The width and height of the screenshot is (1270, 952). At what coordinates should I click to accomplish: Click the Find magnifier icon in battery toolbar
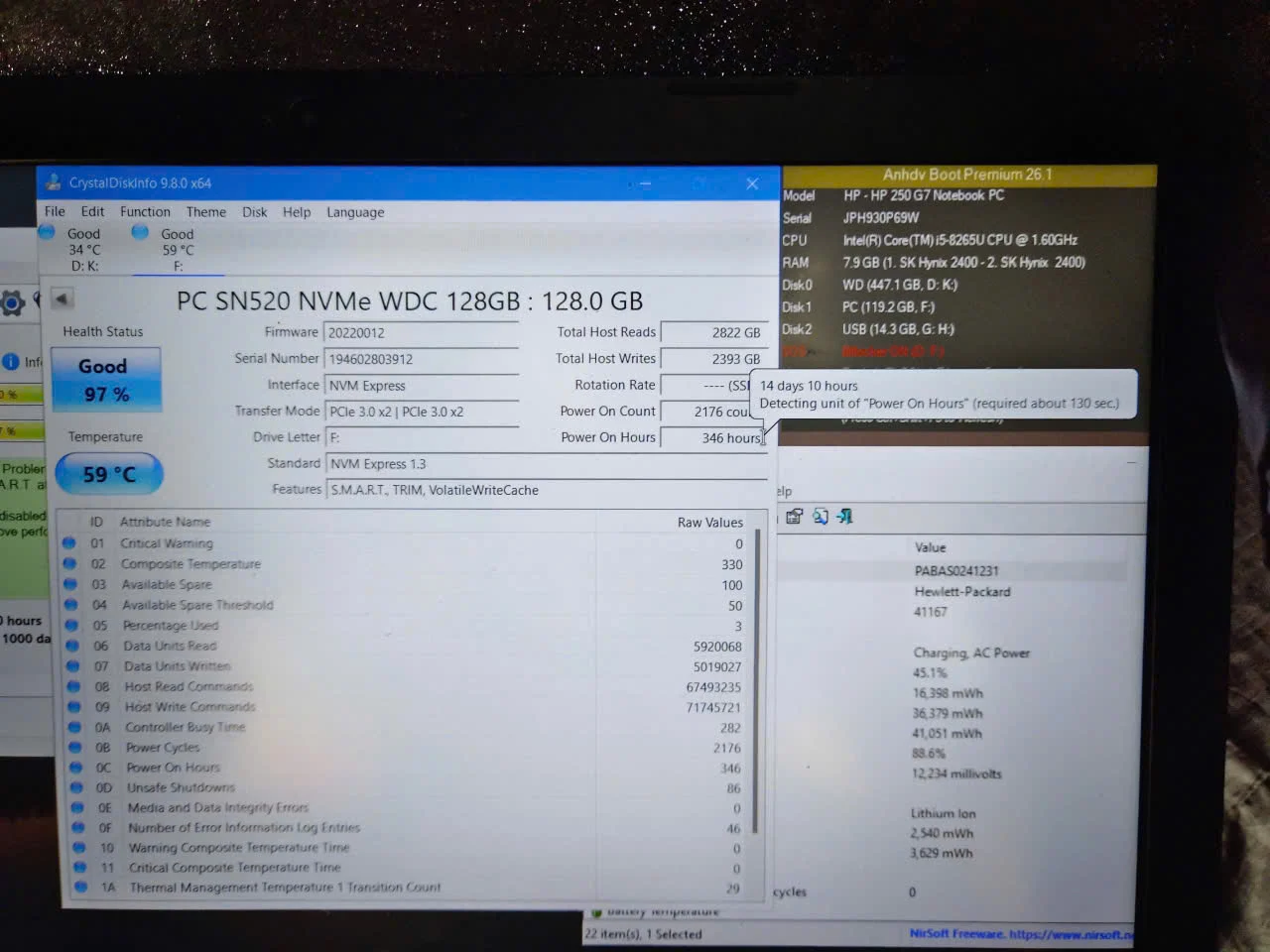pos(821,516)
